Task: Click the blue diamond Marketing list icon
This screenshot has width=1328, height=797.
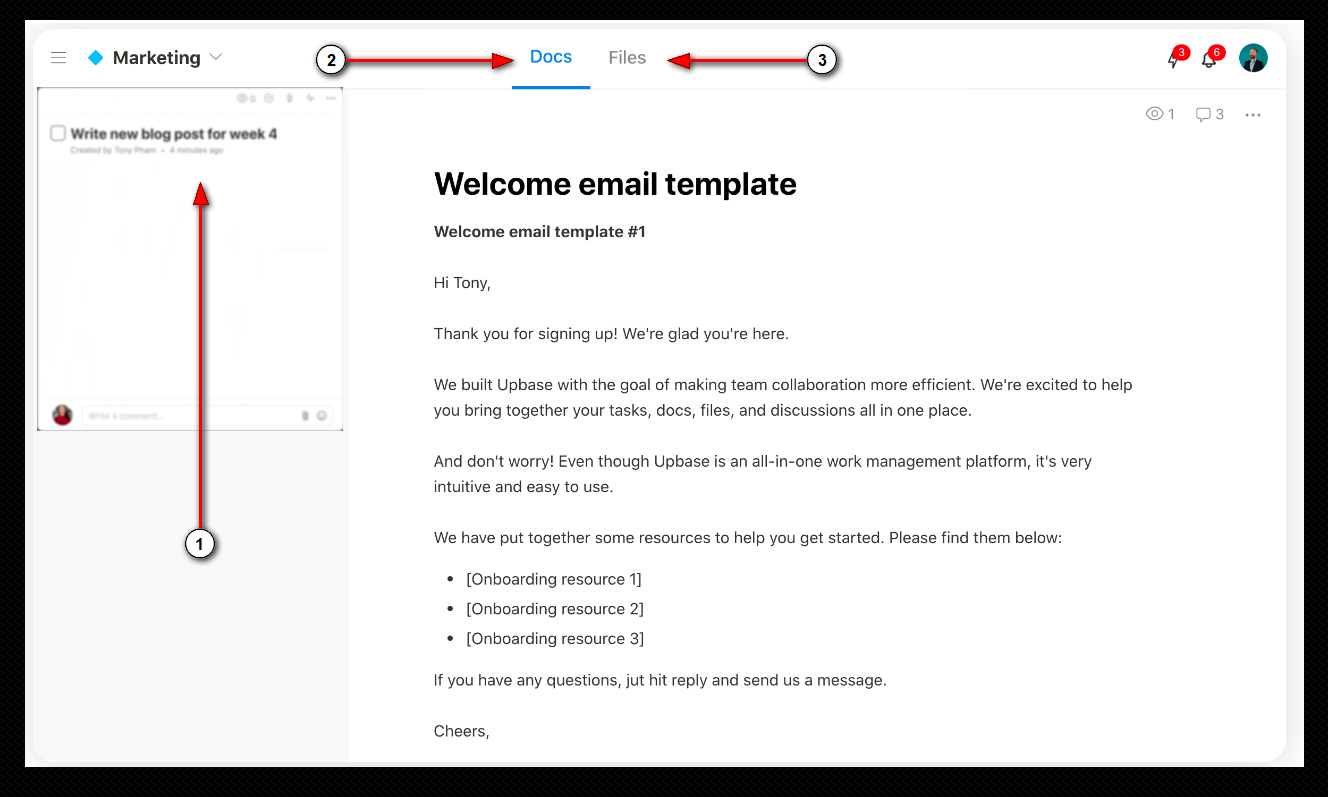Action: pos(96,58)
